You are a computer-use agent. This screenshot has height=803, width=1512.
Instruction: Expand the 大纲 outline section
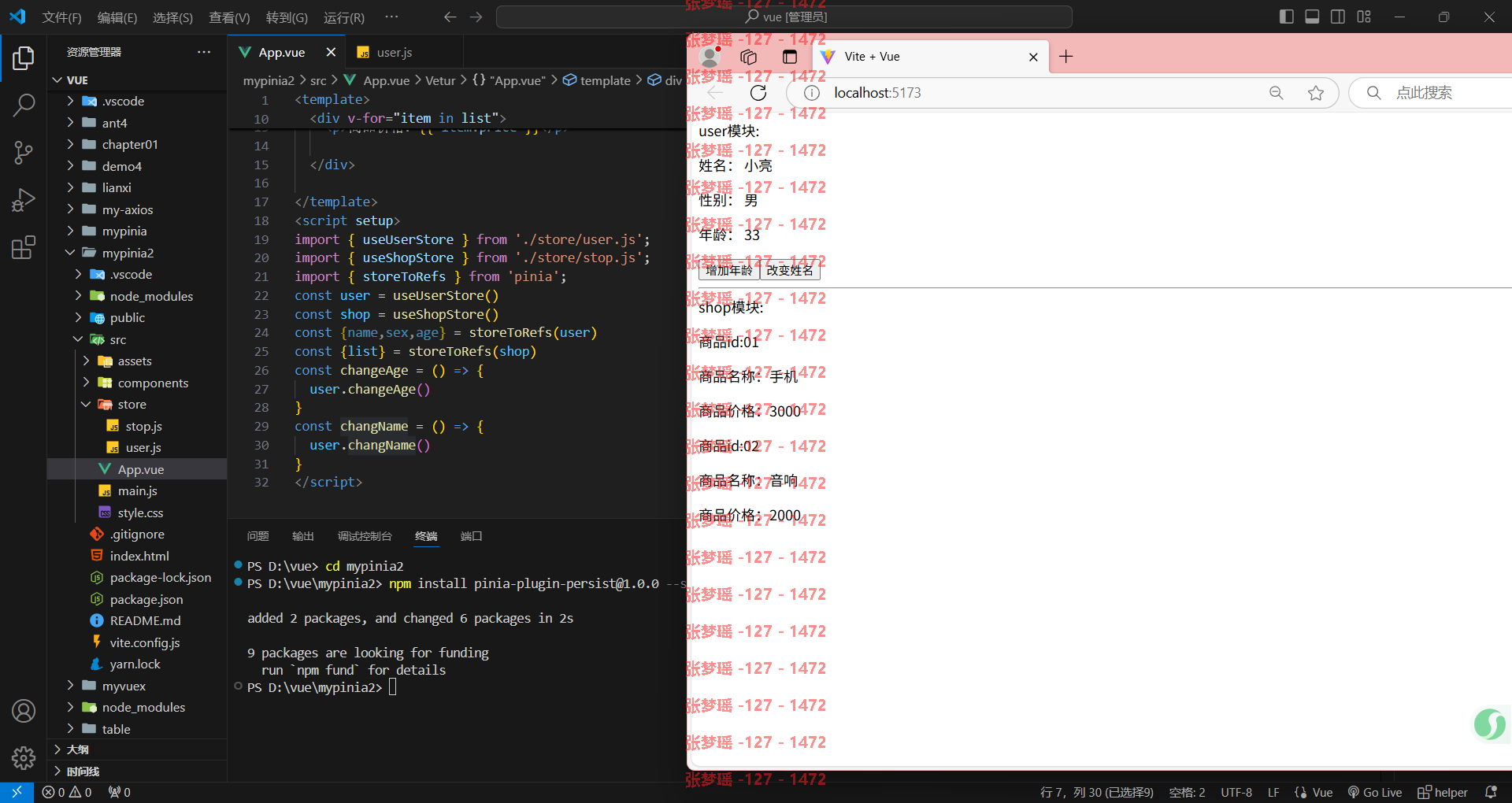pyautogui.click(x=137, y=749)
